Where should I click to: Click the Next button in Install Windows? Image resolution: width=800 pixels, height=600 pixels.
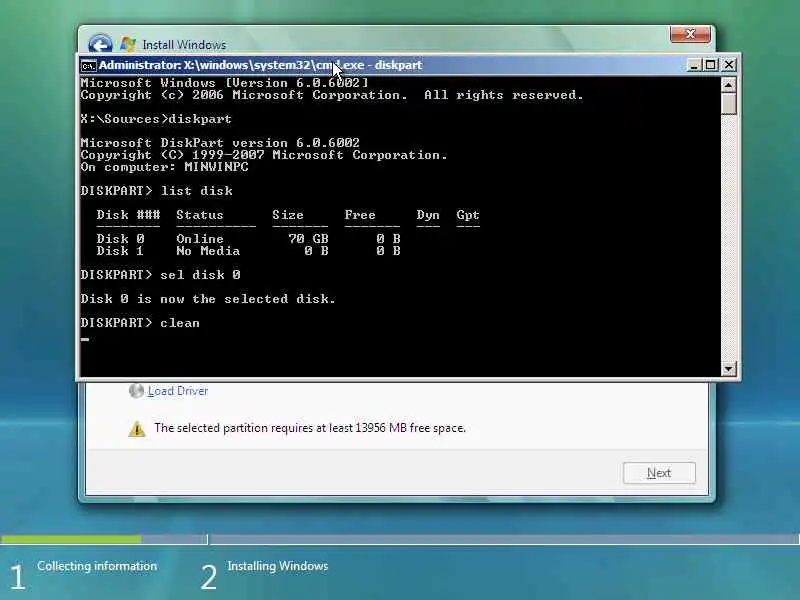click(659, 473)
